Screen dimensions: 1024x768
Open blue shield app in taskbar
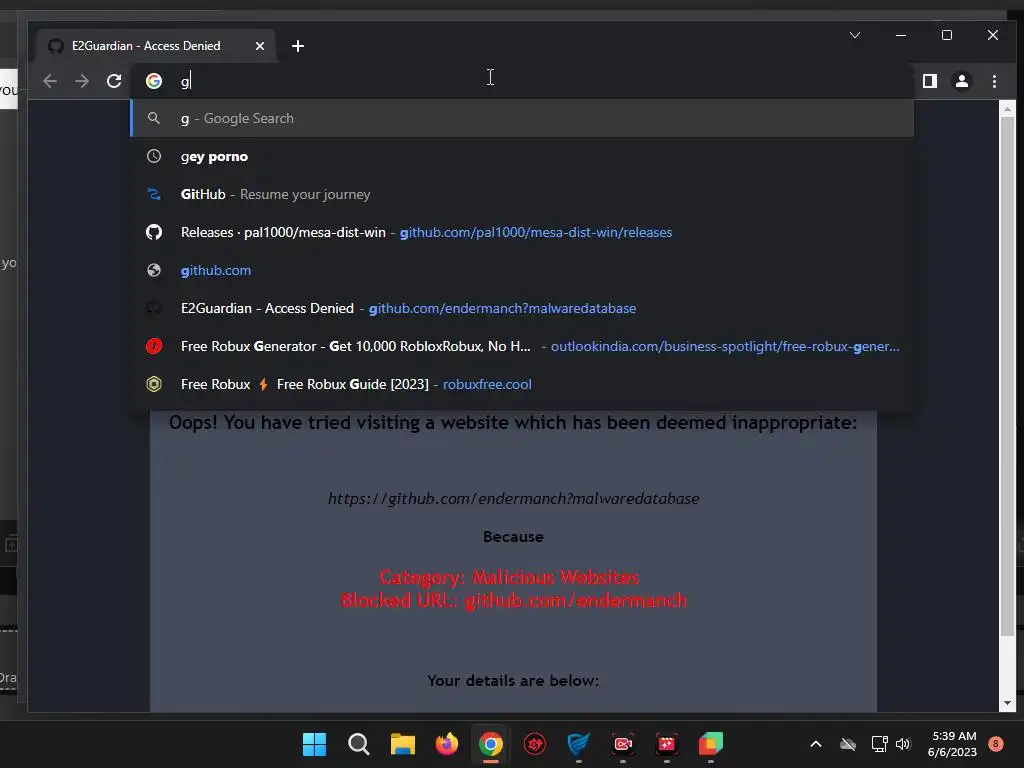579,744
